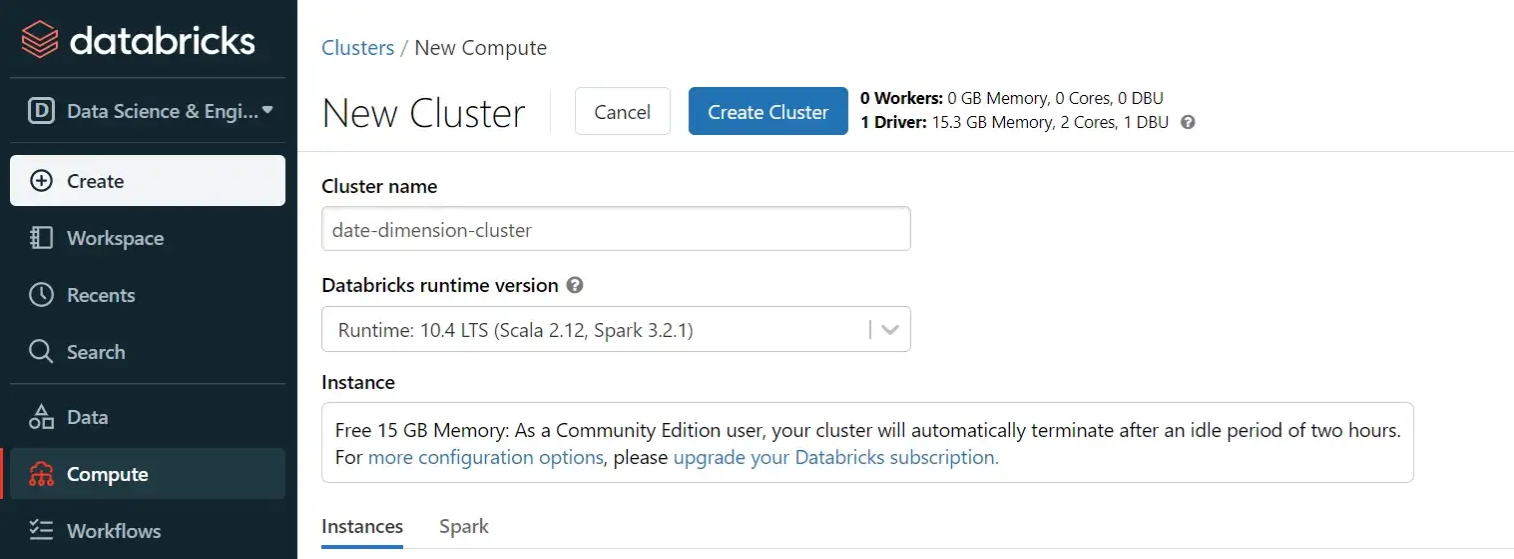Click the Create Cluster button
Viewport: 1514px width, 559px height.
768,112
